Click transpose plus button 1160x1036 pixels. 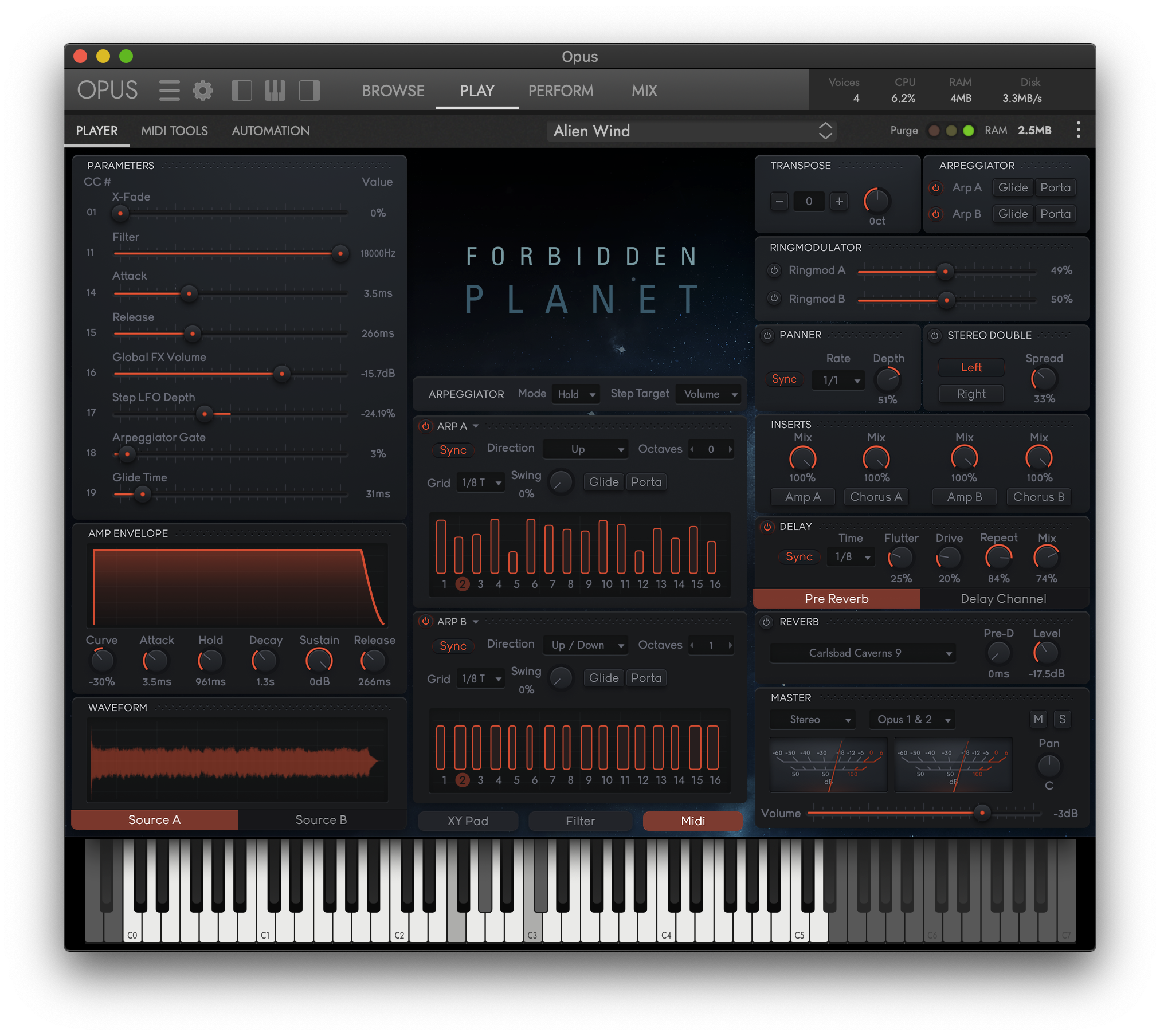[839, 201]
